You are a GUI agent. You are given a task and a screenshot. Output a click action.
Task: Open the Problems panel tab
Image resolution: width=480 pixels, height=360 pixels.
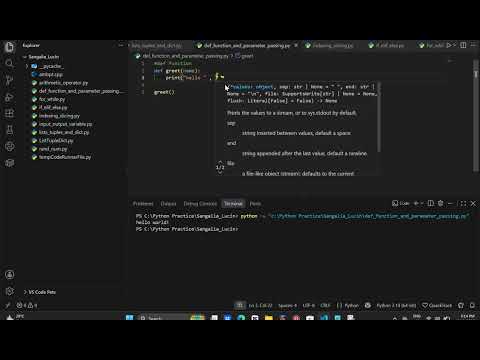(143, 204)
